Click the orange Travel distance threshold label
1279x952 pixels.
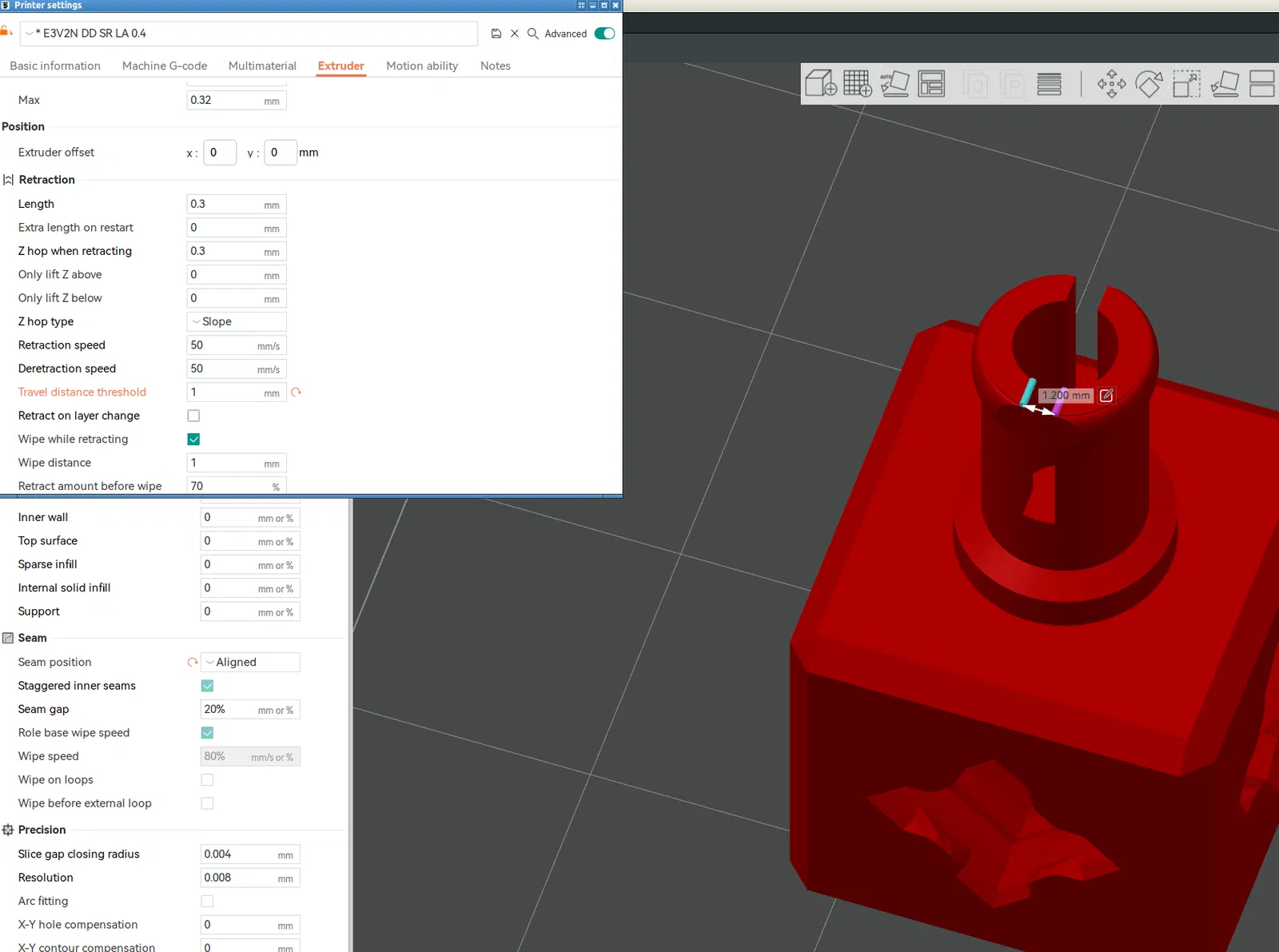(x=82, y=392)
